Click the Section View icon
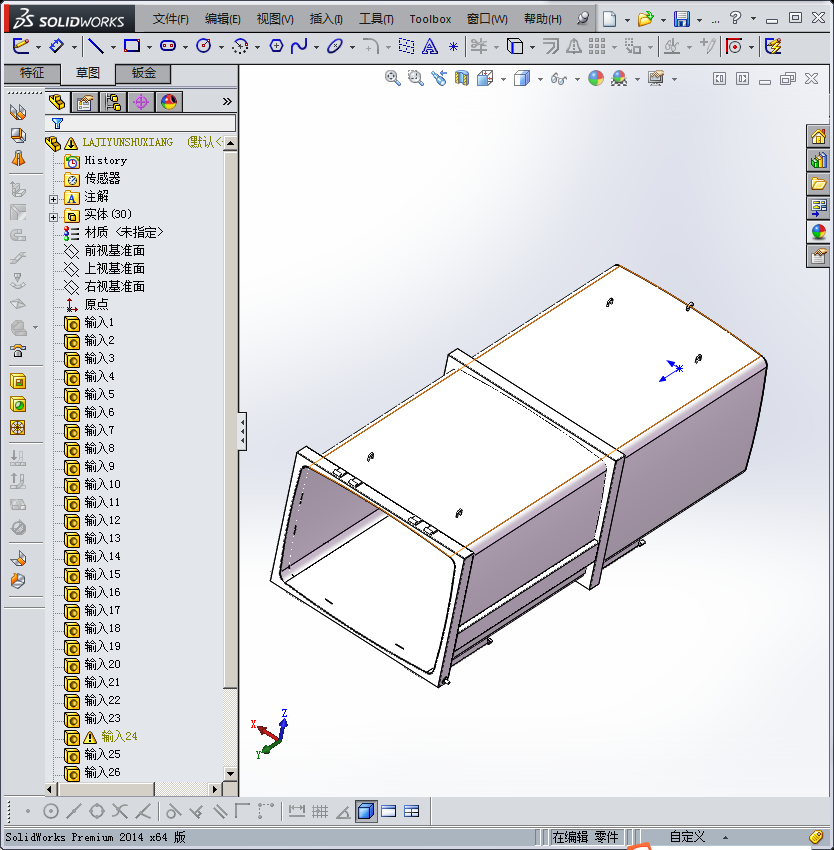Viewport: 834px width, 850px height. pos(461,79)
